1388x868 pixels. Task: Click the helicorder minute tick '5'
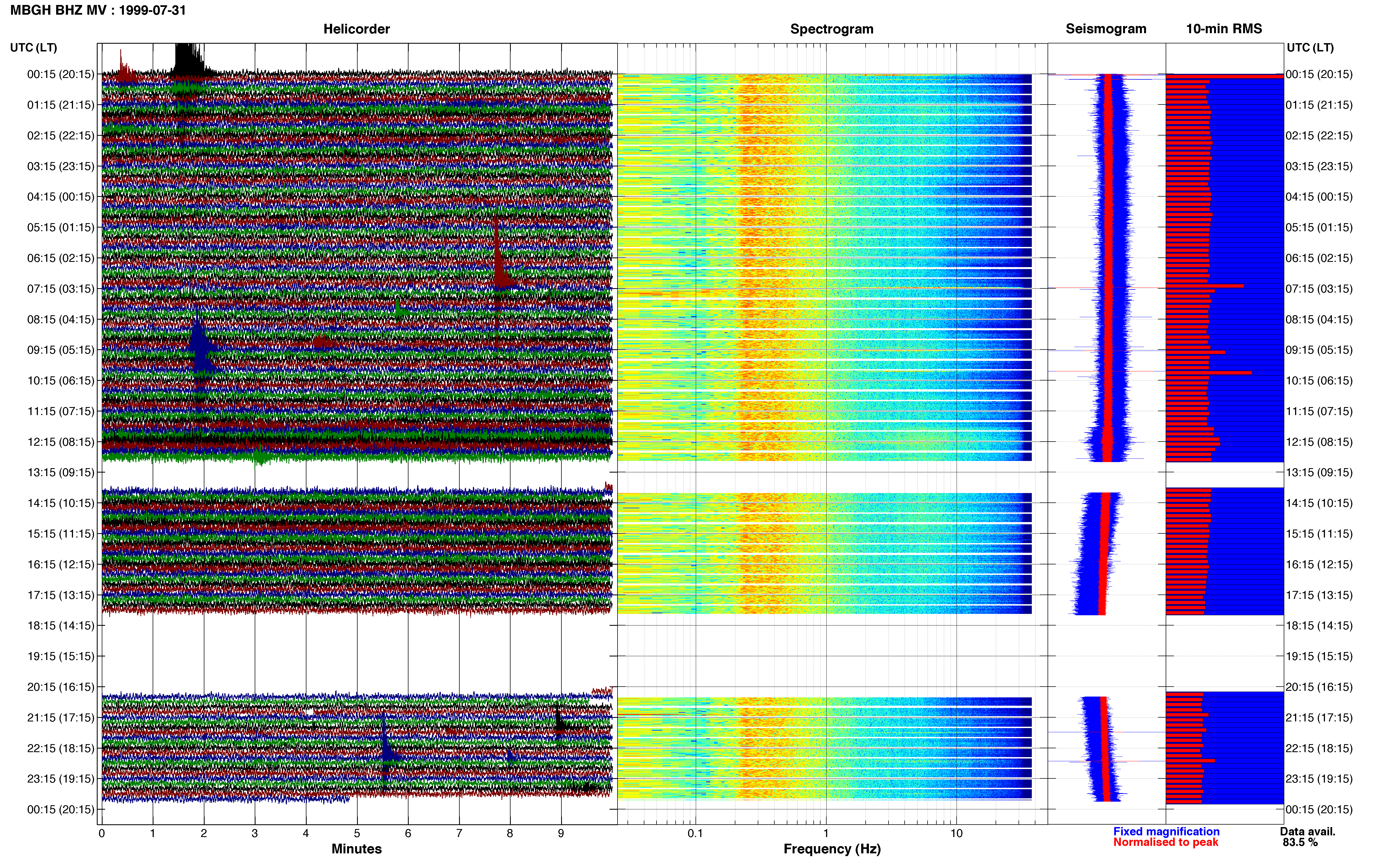coord(357,833)
